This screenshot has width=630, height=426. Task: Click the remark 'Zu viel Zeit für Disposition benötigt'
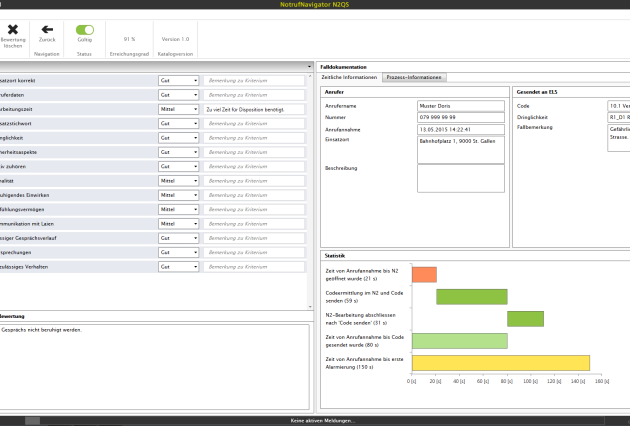pyautogui.click(x=254, y=109)
